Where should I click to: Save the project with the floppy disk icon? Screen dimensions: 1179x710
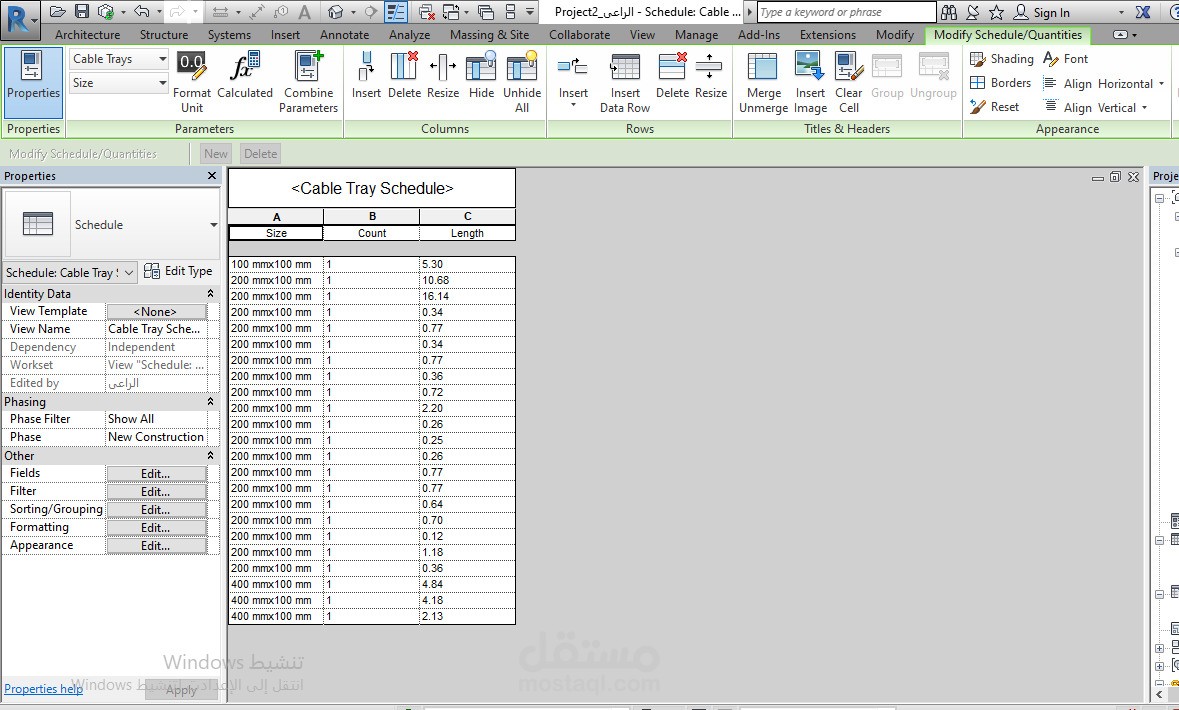(82, 12)
